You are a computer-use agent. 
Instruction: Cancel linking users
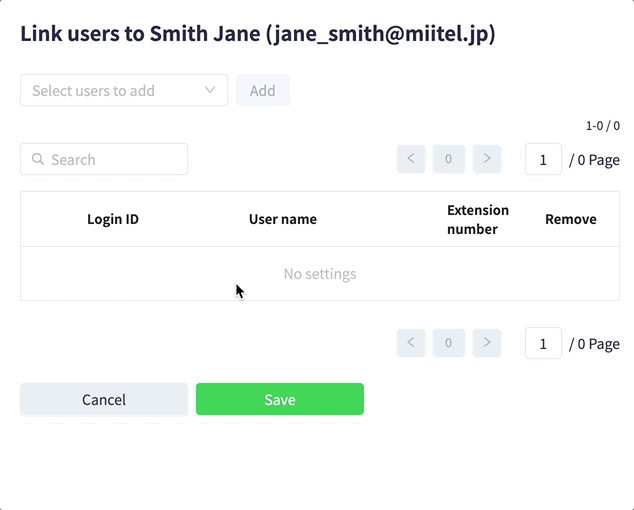[x=104, y=399]
